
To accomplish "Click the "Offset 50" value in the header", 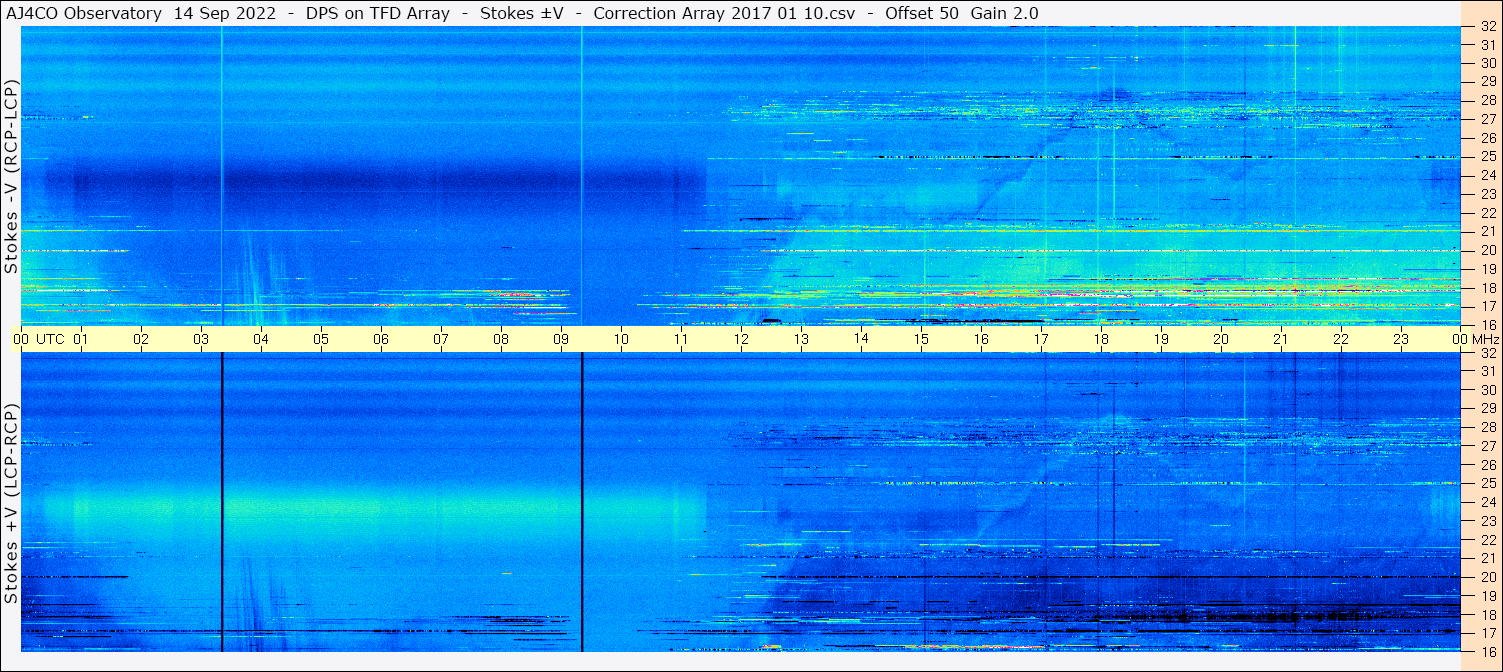I will tap(921, 13).
